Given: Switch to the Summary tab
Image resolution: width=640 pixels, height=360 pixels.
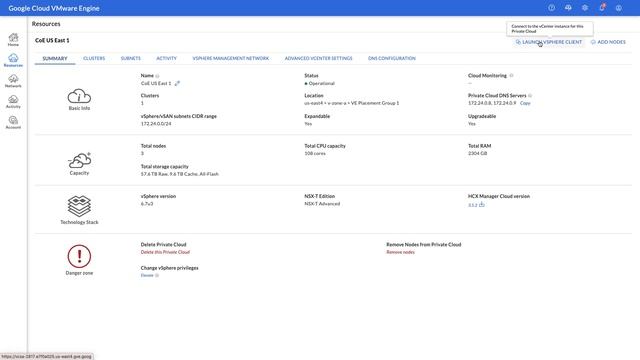Looking at the screenshot, I should [x=55, y=58].
